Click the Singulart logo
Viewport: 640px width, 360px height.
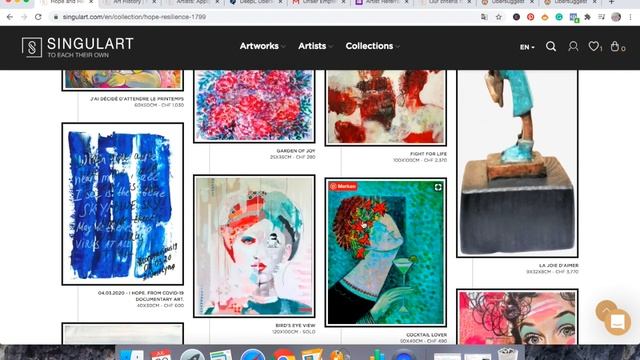tap(78, 47)
